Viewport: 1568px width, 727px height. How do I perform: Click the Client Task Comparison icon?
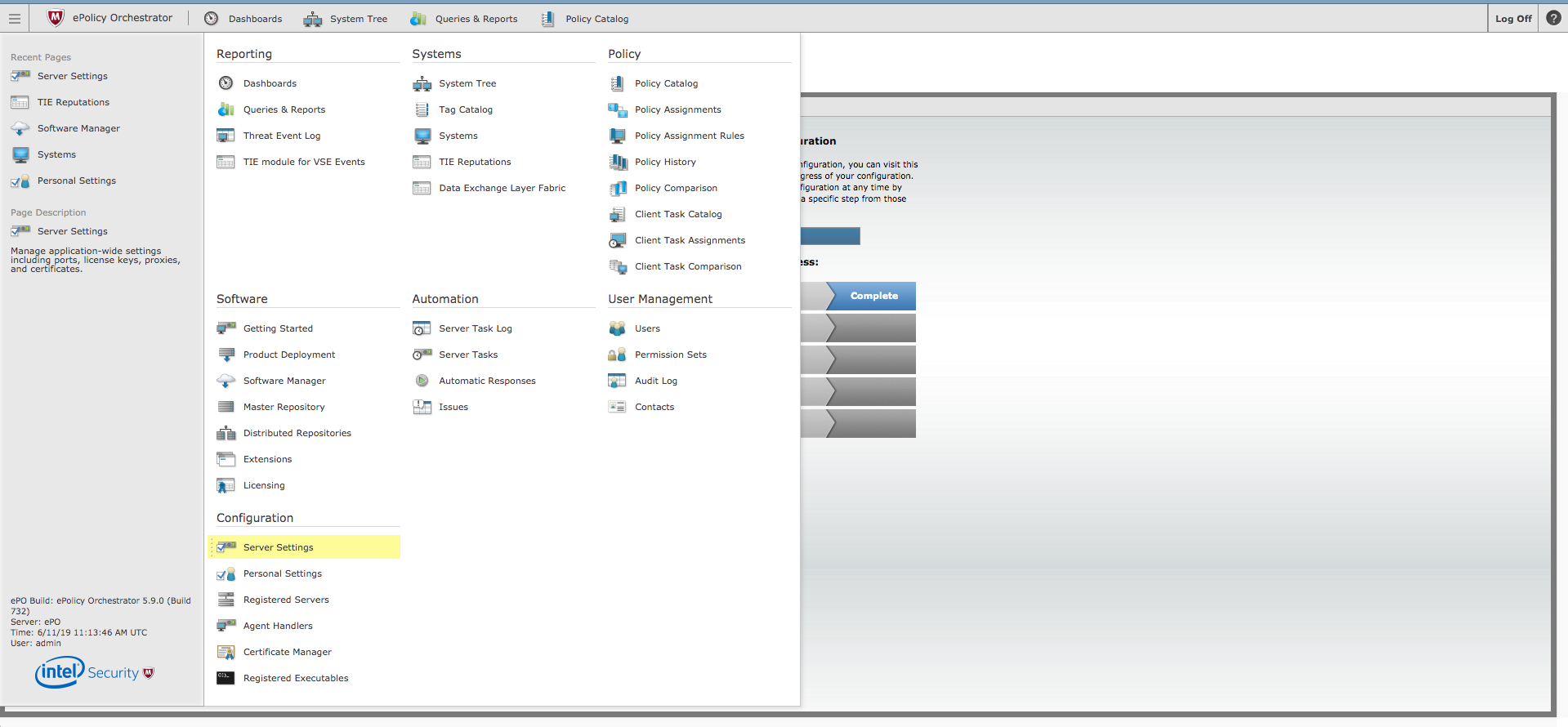pos(618,266)
